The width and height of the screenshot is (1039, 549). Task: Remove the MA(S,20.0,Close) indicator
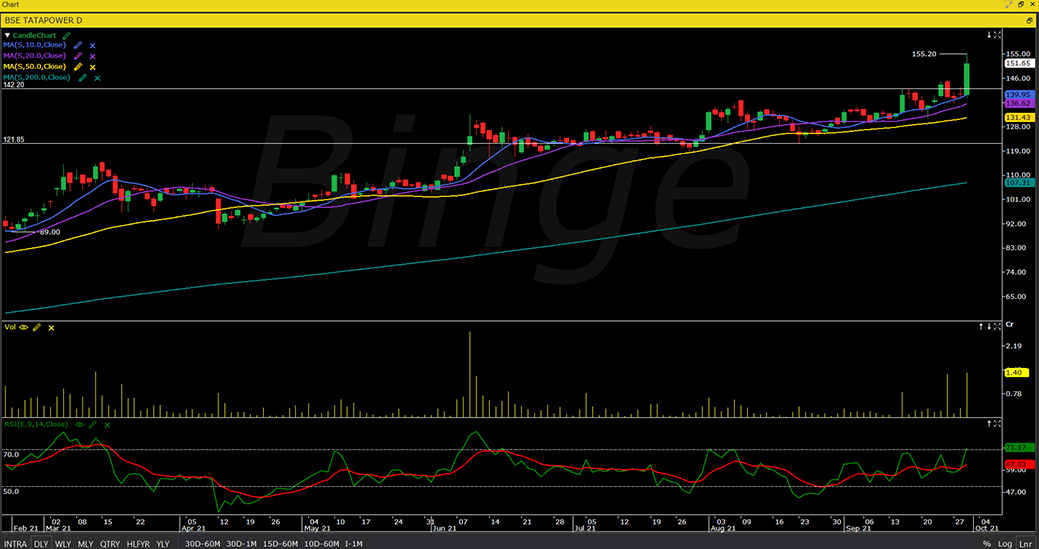tap(93, 56)
